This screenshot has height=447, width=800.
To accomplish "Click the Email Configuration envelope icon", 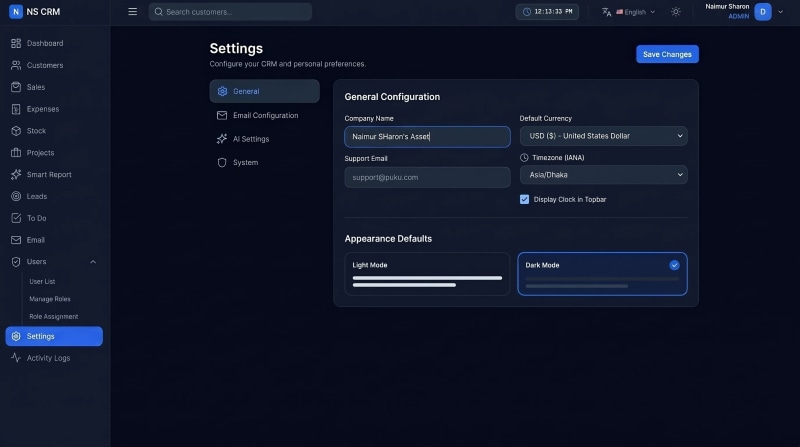I will click(x=222, y=115).
